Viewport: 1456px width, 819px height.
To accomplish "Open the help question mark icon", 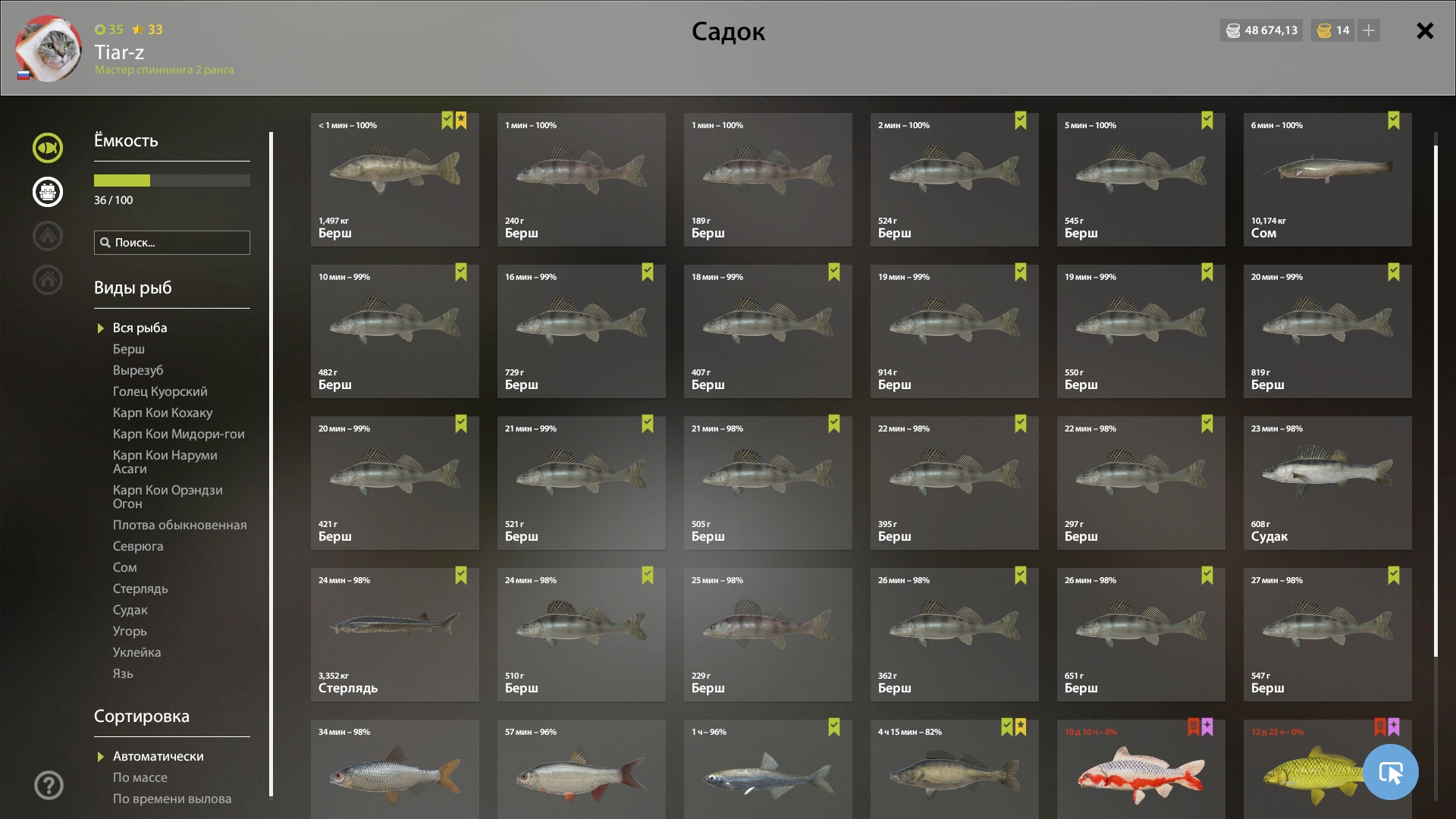I will point(49,785).
